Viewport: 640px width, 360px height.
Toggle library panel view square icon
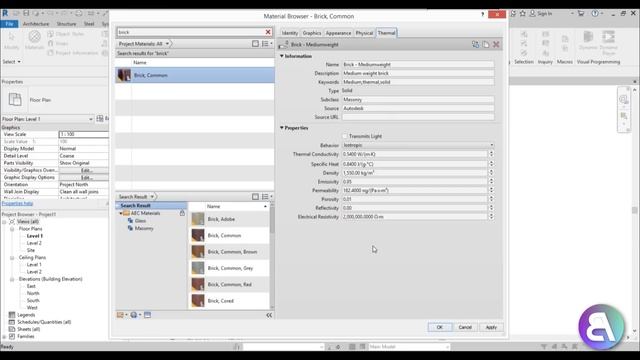click(x=255, y=197)
